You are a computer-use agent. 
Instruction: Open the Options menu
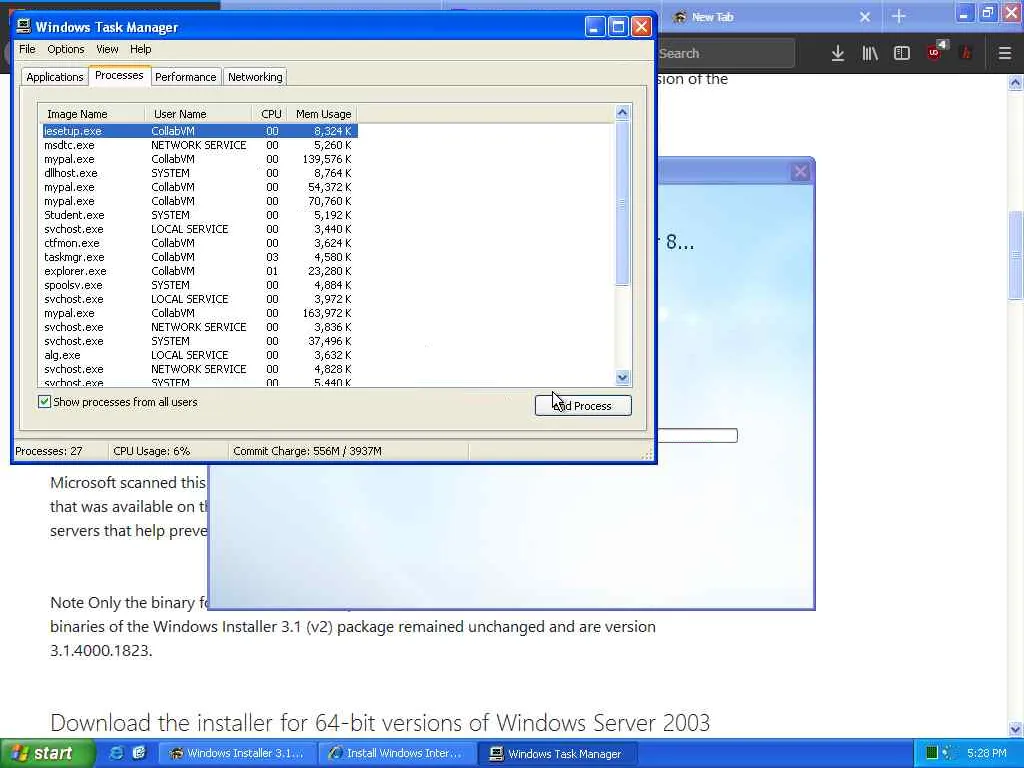pyautogui.click(x=66, y=49)
